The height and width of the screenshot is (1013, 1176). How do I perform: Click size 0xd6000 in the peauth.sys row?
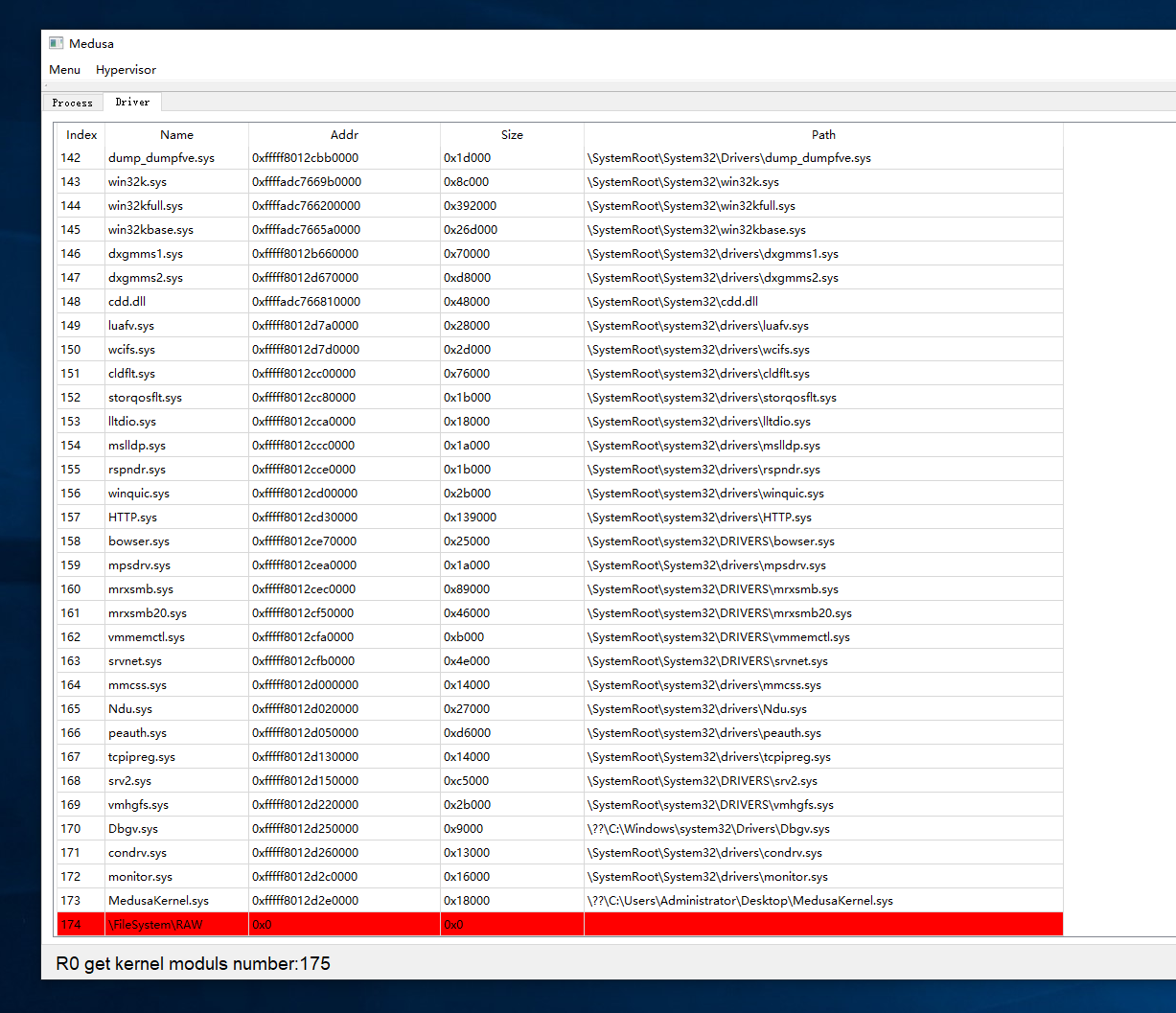[513, 733]
